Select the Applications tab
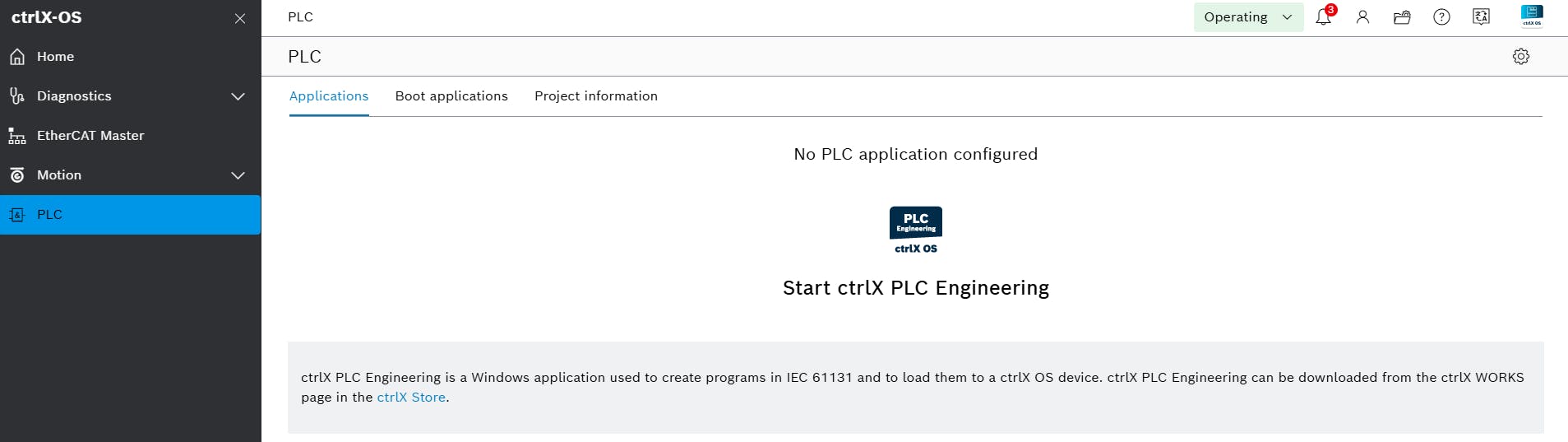The height and width of the screenshot is (442, 1568). click(329, 96)
